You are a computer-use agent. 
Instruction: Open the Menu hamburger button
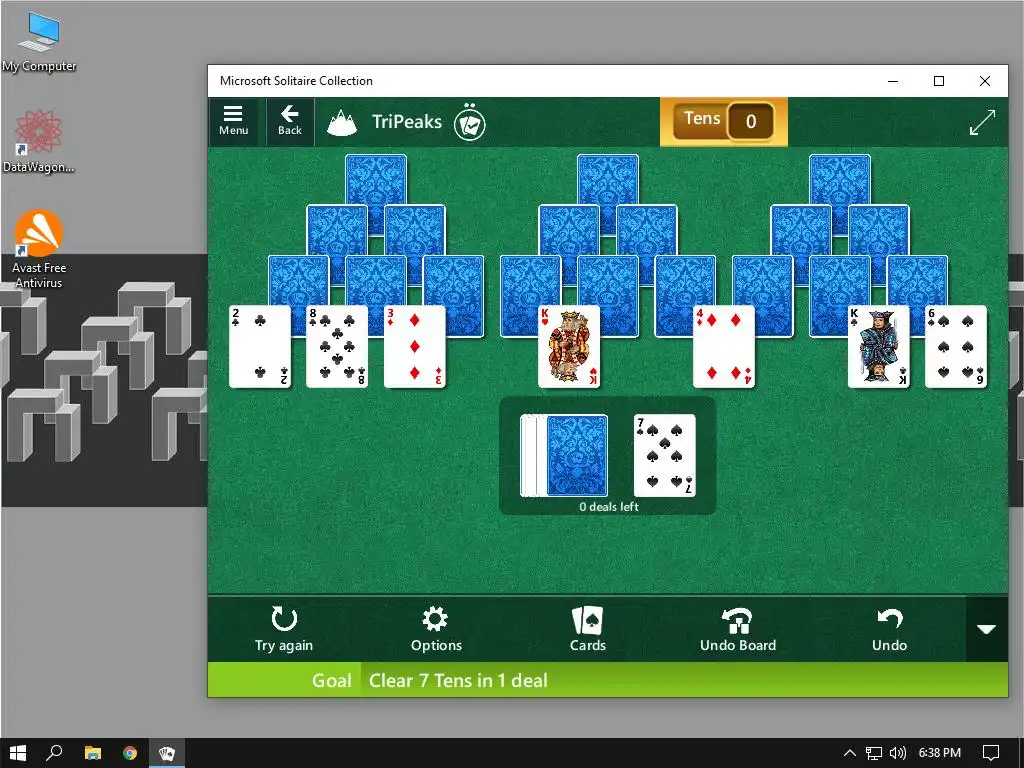click(x=233, y=121)
